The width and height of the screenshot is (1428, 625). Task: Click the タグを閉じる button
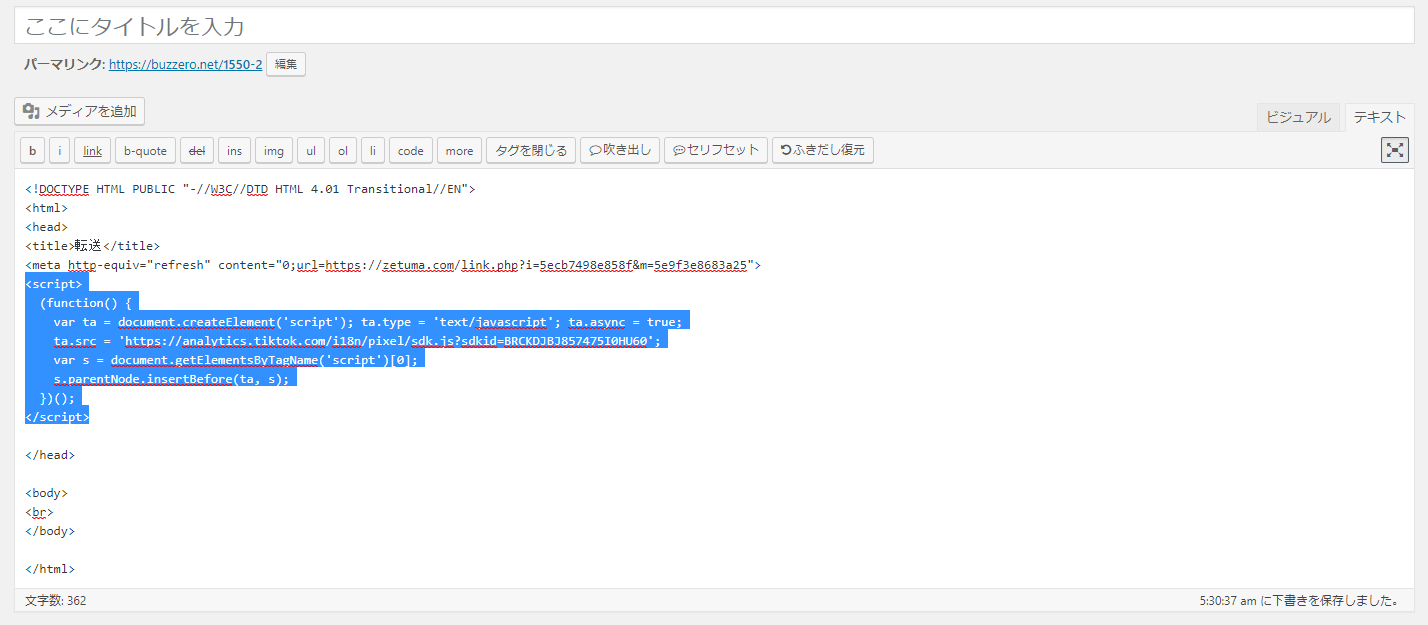(530, 151)
